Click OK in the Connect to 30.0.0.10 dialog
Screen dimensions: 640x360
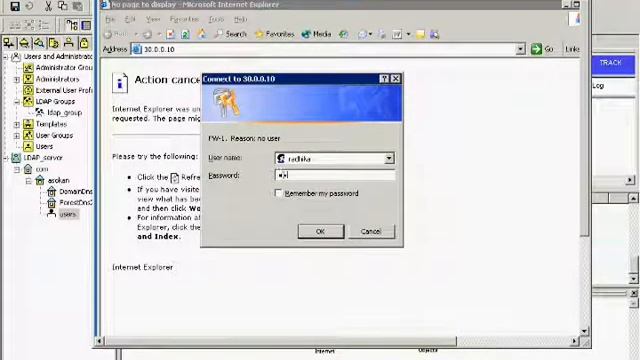321,231
